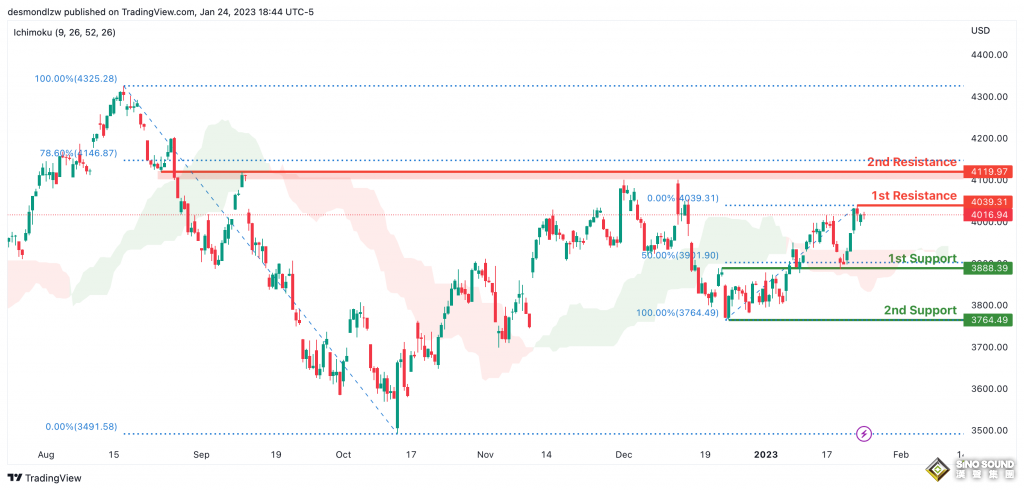The width and height of the screenshot is (1024, 491).
Task: Click the red 4119.97 price tag
Action: click(x=988, y=172)
